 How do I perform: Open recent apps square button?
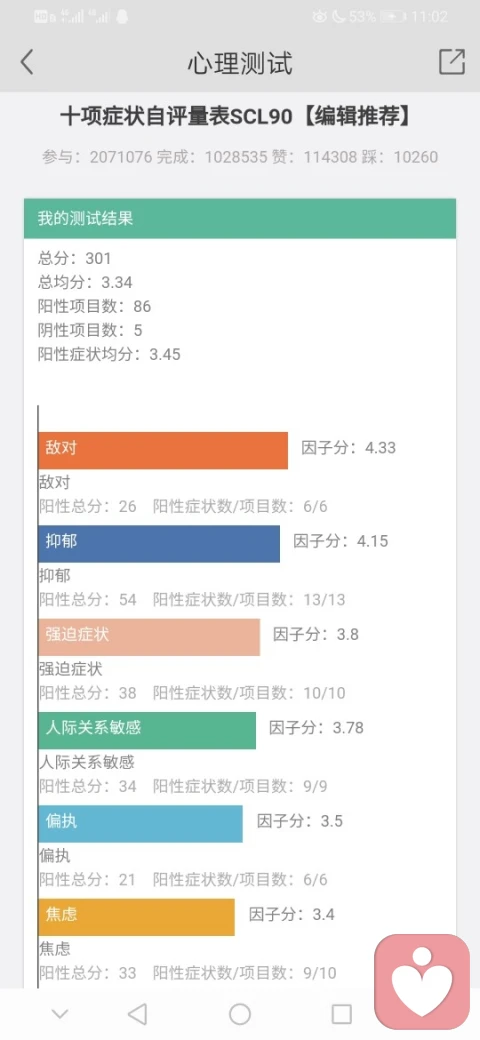pyautogui.click(x=341, y=1014)
